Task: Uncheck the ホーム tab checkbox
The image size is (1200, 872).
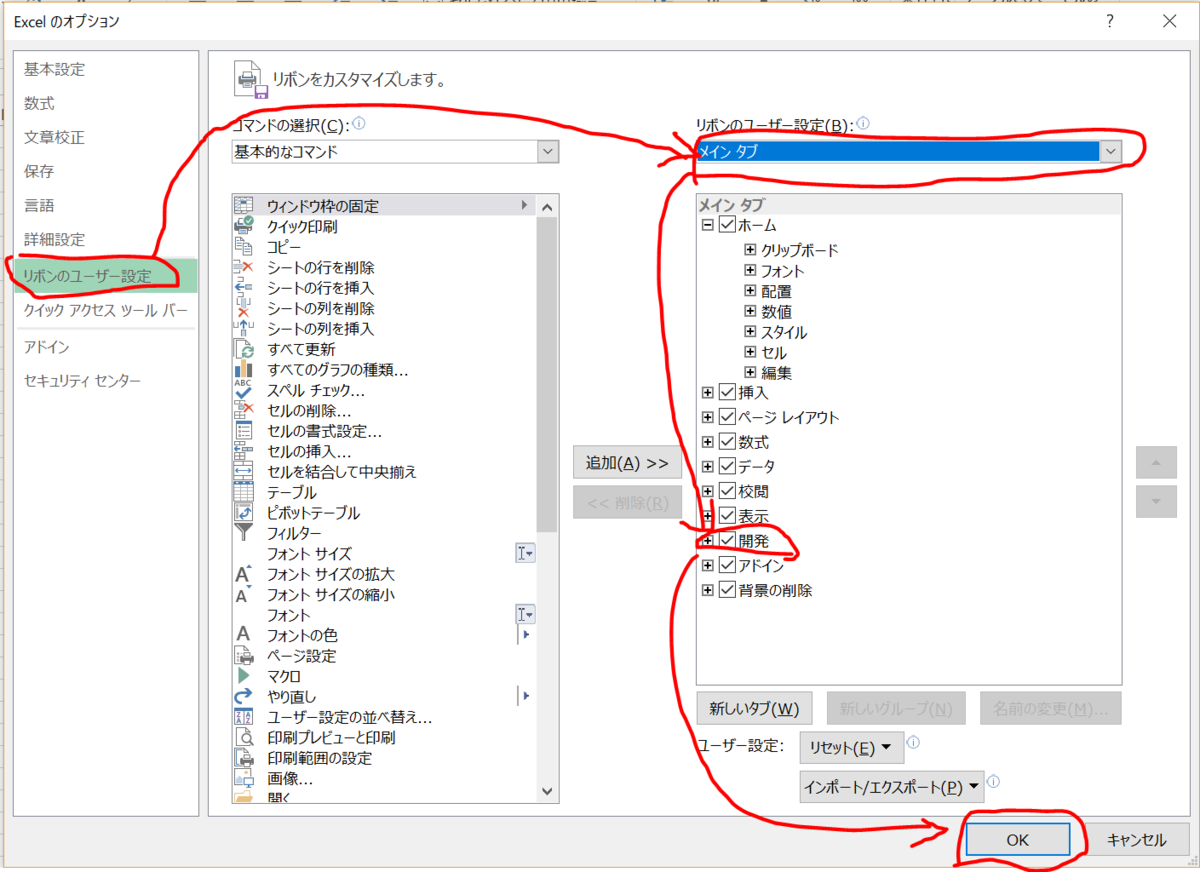Action: pos(727,225)
